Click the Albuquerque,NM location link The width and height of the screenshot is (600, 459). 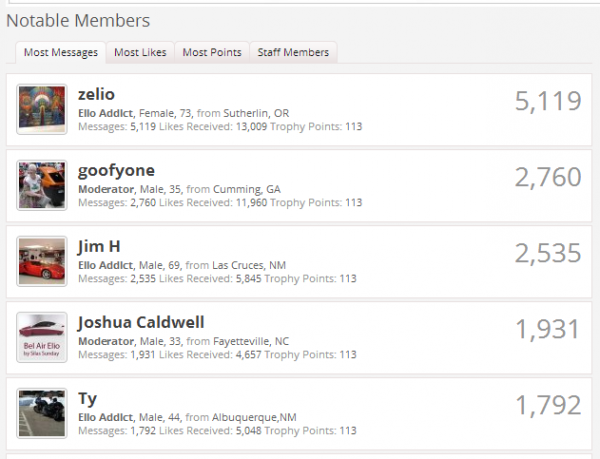[x=262, y=417]
